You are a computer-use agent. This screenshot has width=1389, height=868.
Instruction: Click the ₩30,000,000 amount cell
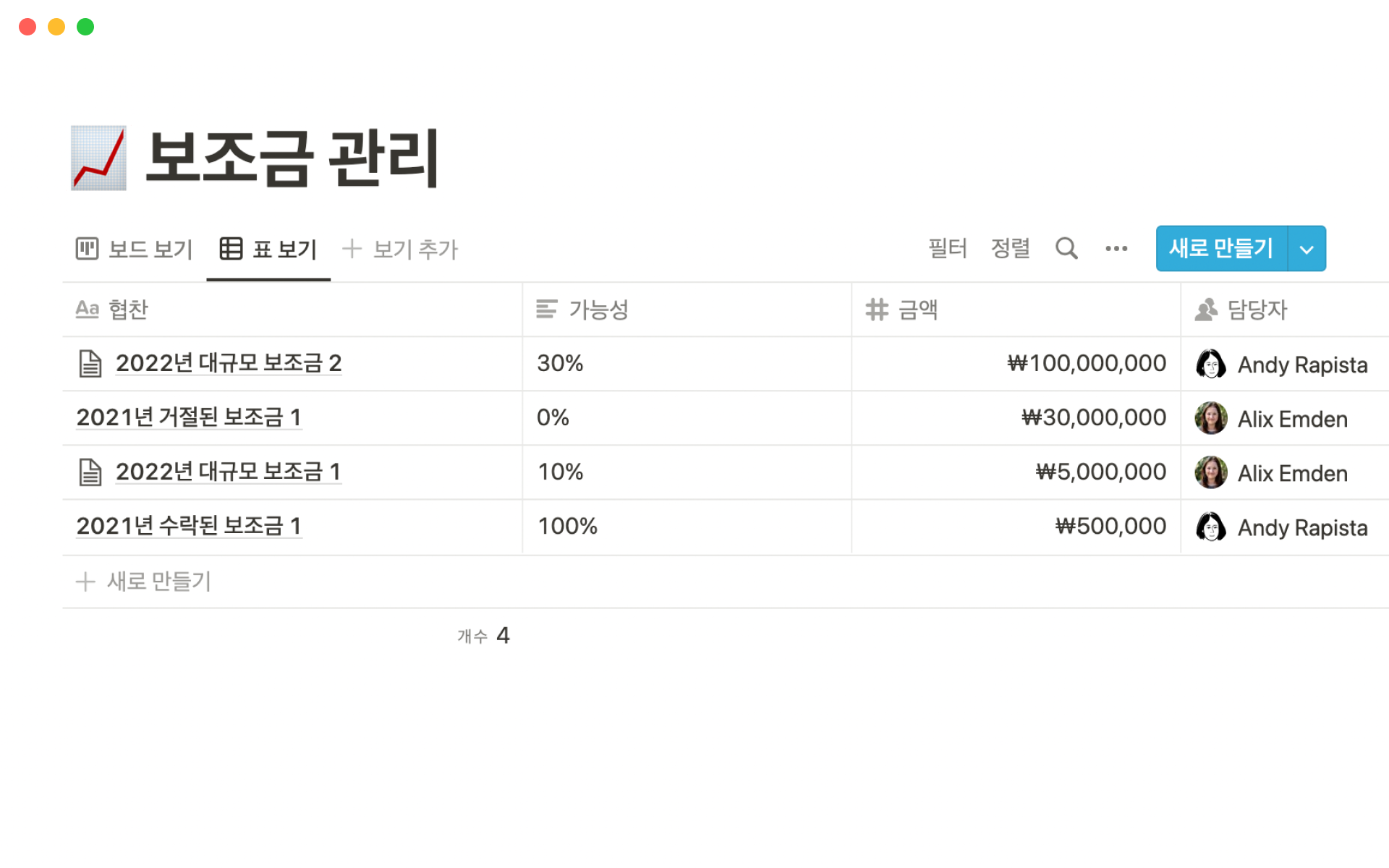click(1092, 417)
